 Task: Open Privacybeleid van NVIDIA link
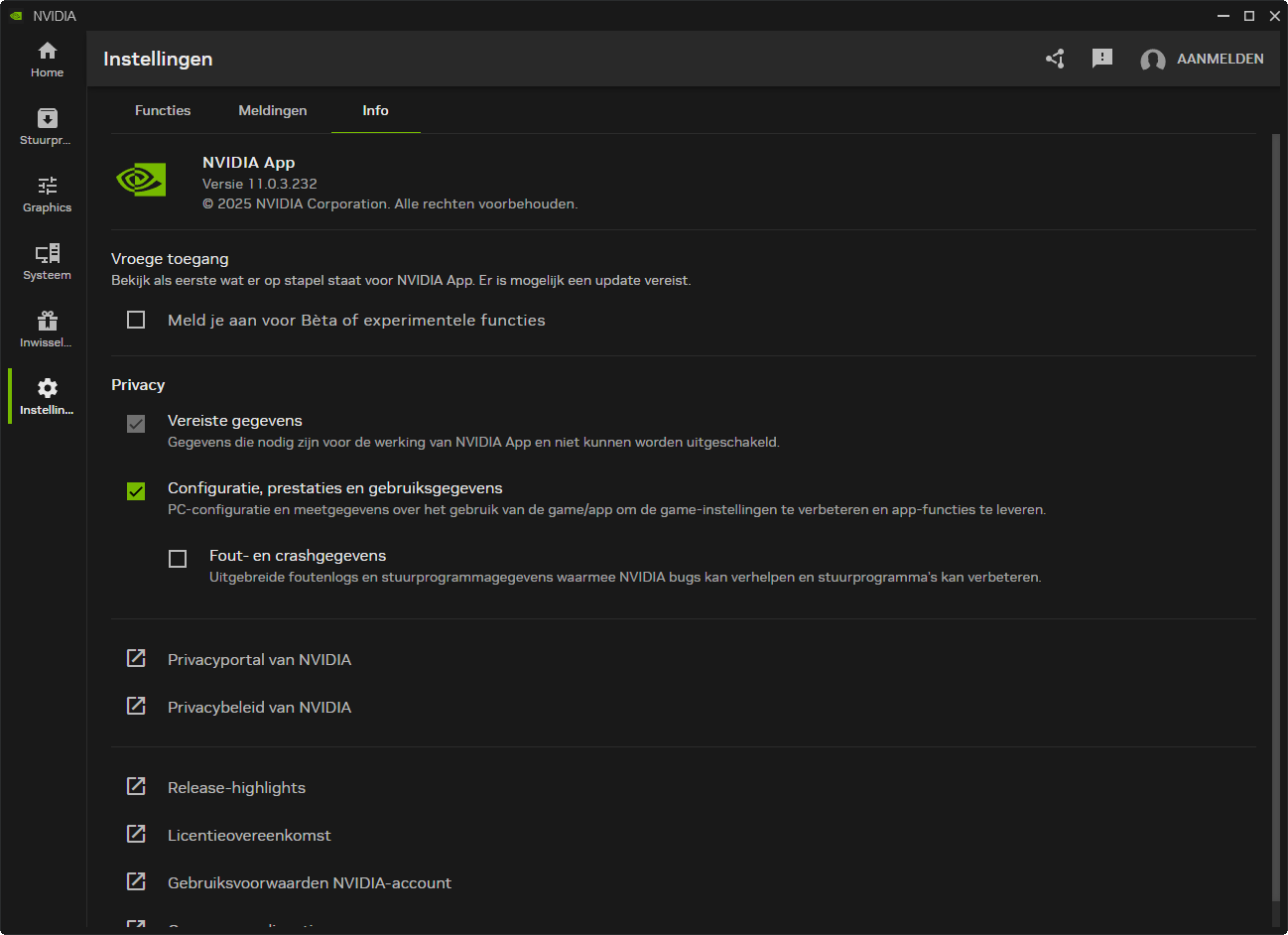point(259,707)
